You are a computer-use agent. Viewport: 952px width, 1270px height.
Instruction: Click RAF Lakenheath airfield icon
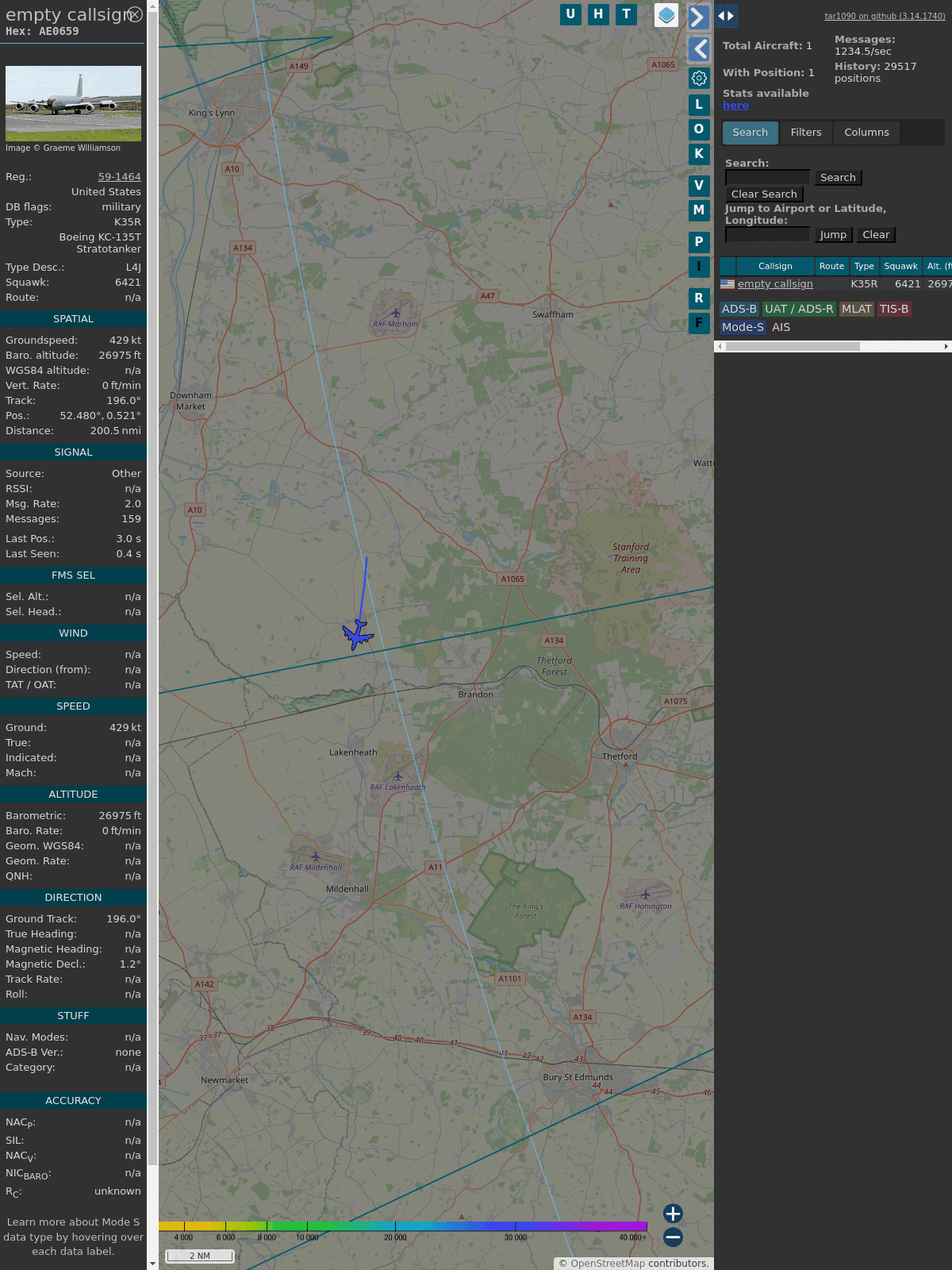pos(398,776)
